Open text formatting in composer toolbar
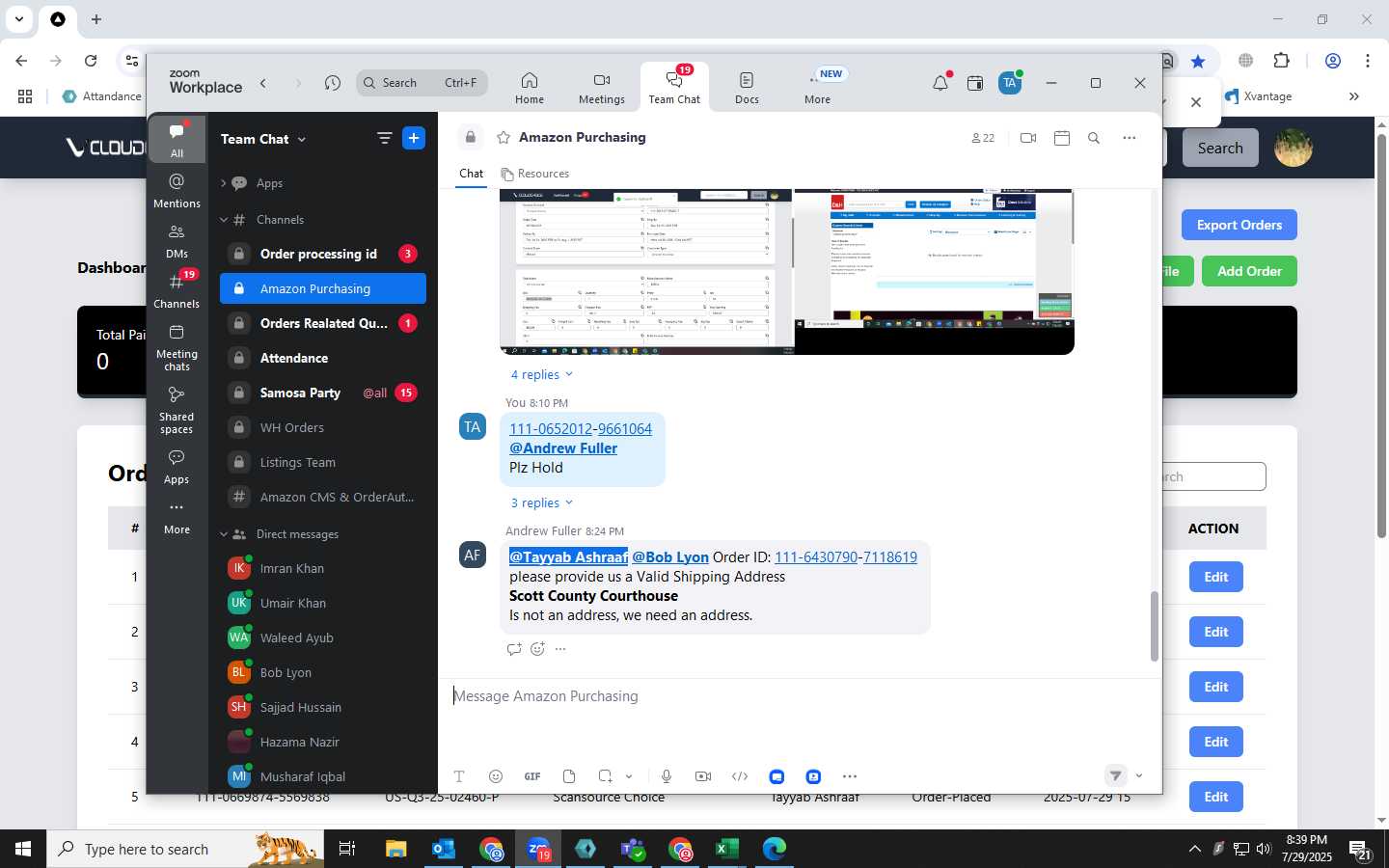The height and width of the screenshot is (868, 1389). coord(459,776)
